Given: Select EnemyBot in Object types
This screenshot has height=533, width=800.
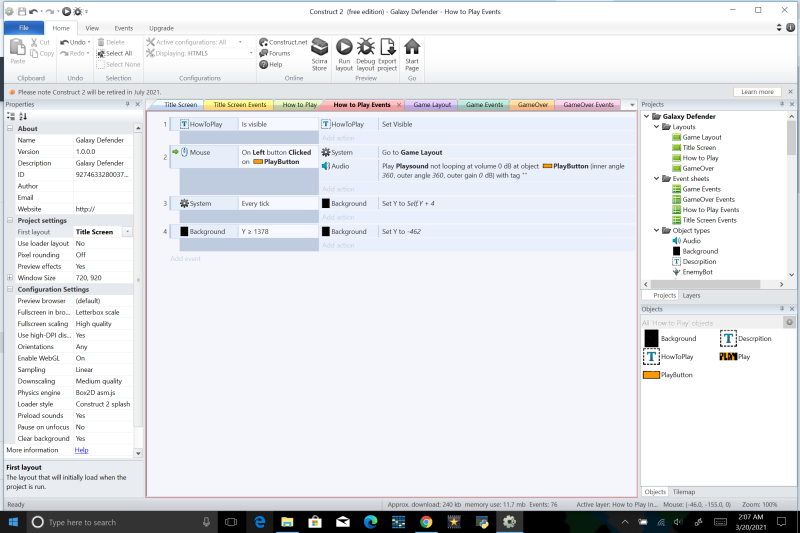Looking at the screenshot, I should pos(692,272).
